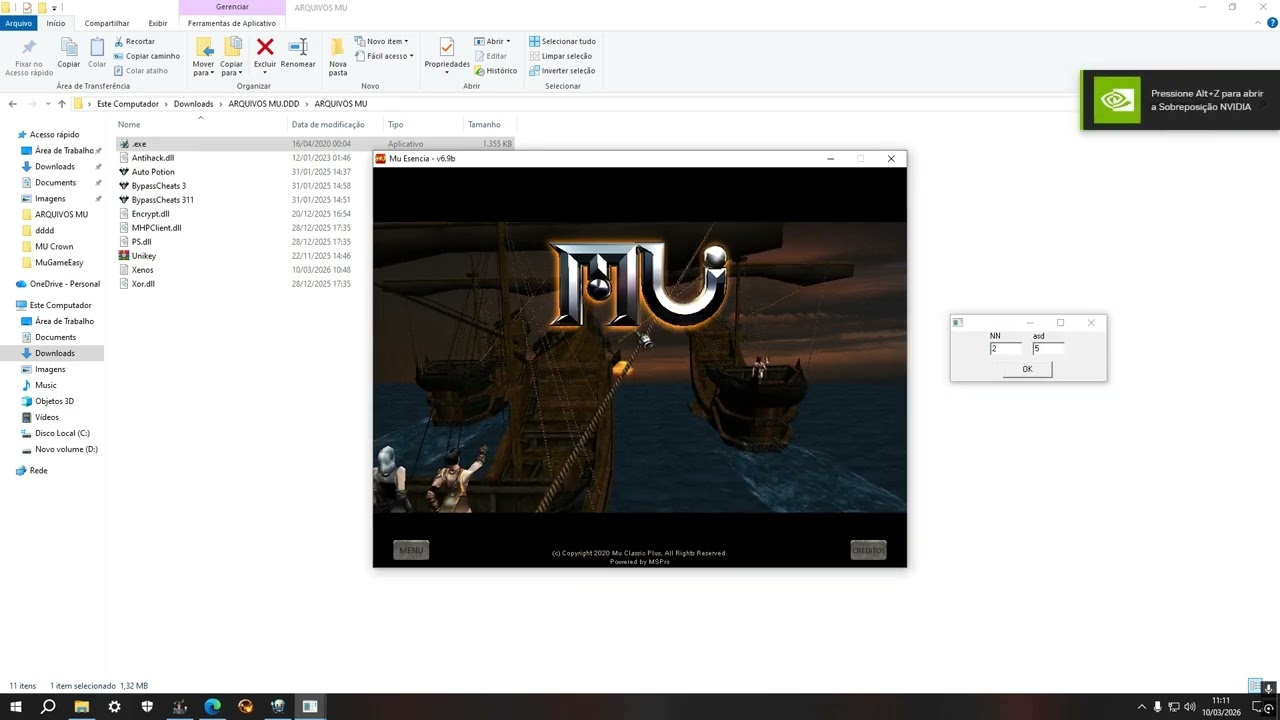This screenshot has width=1280, height=720.
Task: Open the Novo item dropdown
Action: click(x=381, y=41)
